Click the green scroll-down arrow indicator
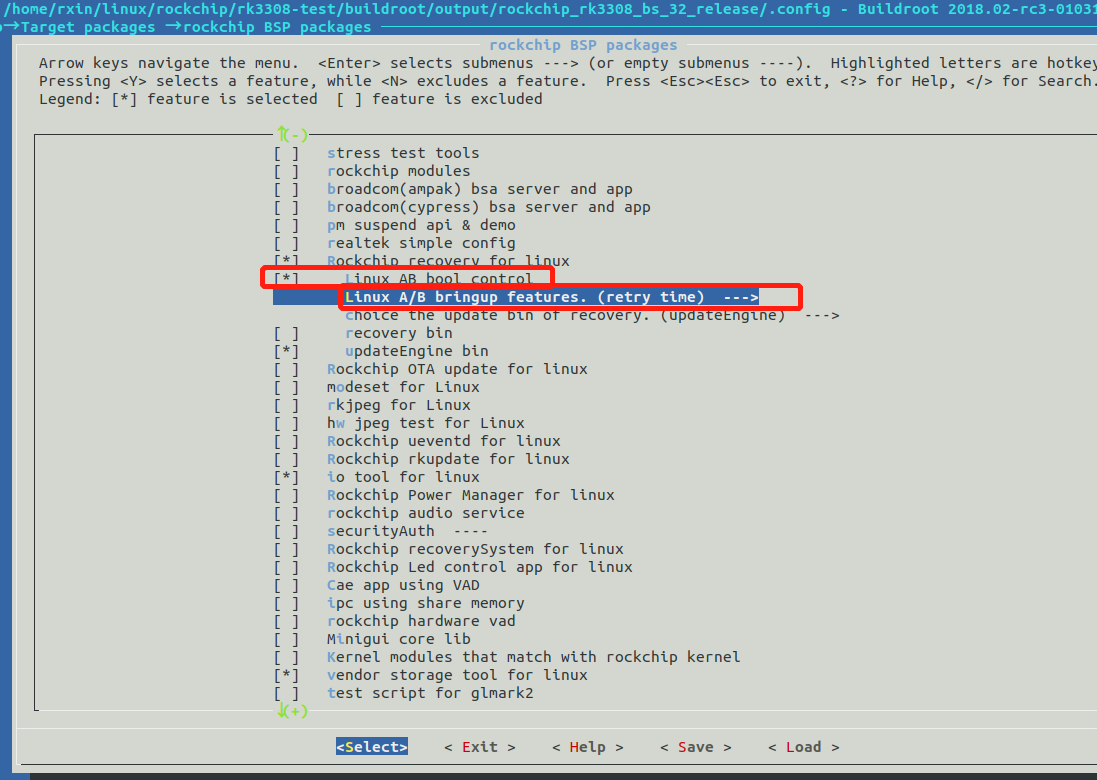This screenshot has height=780, width=1097. [x=292, y=711]
